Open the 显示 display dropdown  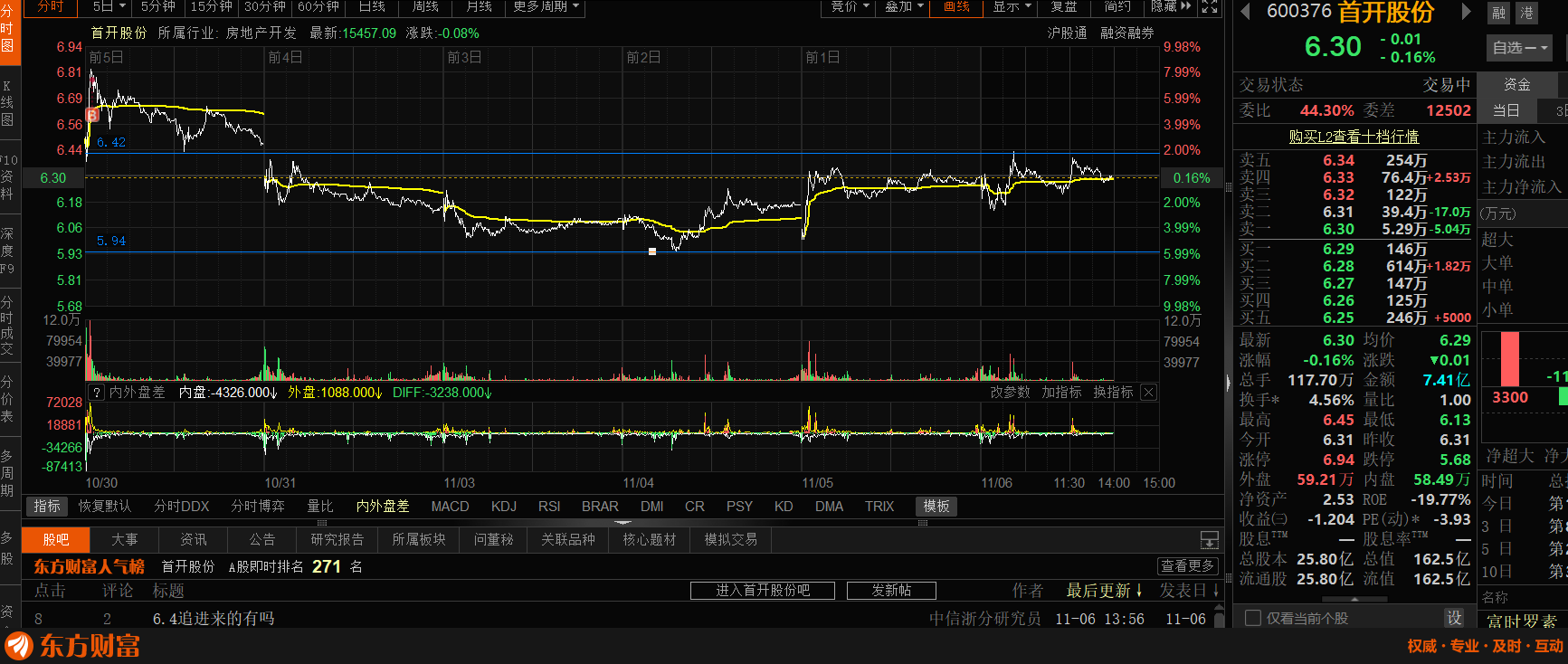tap(1012, 7)
